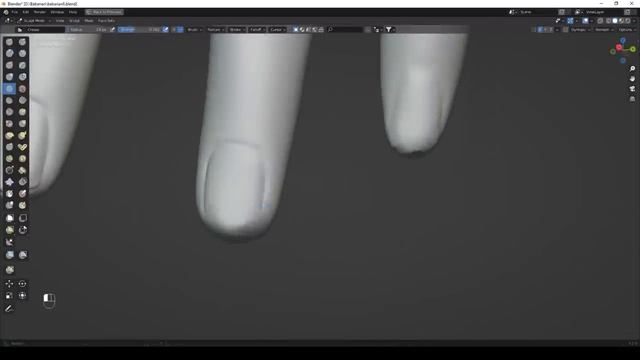Select the Smooth brush tool
Image resolution: width=640 pixels, height=360 pixels.
(x=22, y=89)
